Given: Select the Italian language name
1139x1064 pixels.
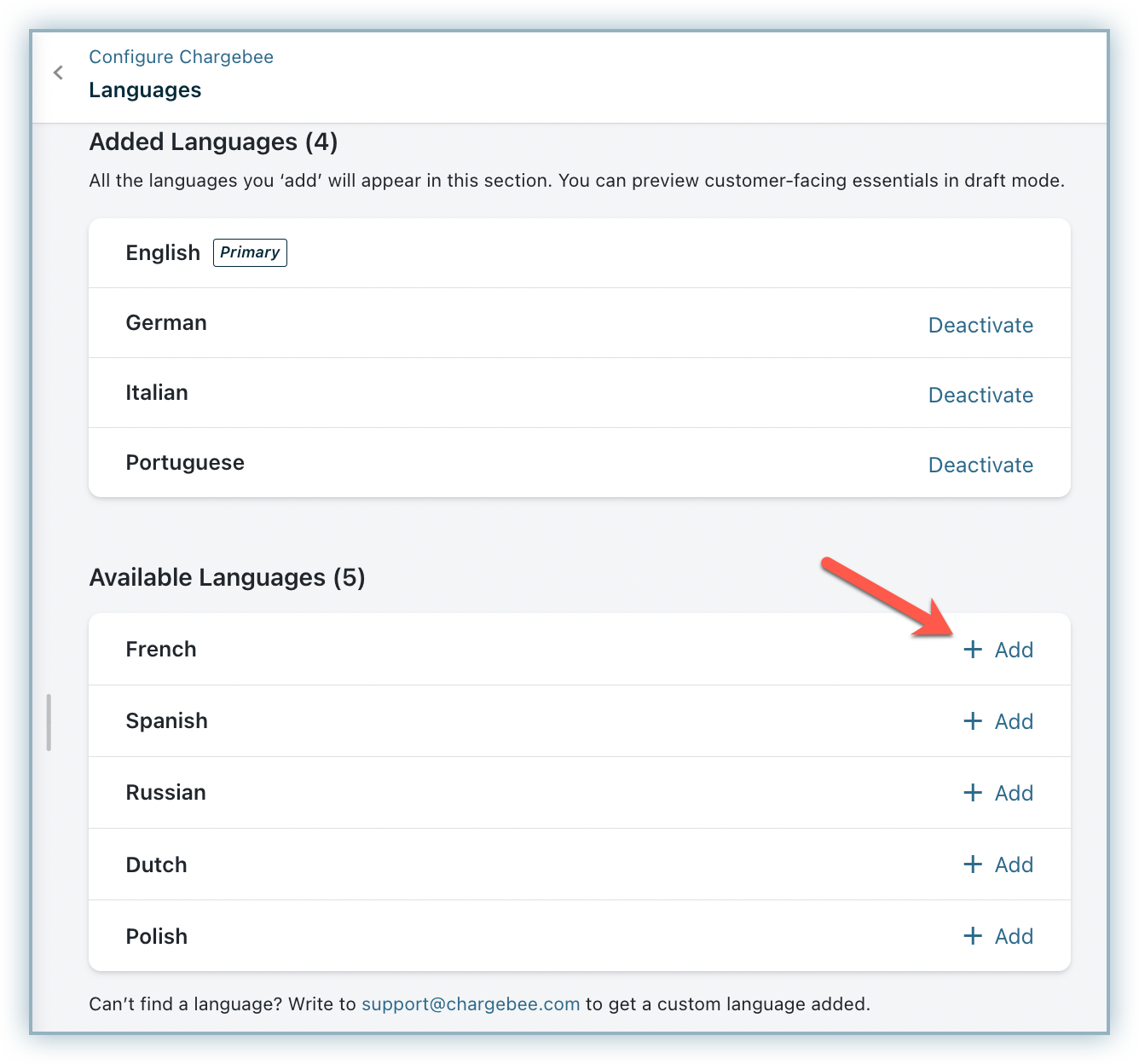Looking at the screenshot, I should (157, 393).
